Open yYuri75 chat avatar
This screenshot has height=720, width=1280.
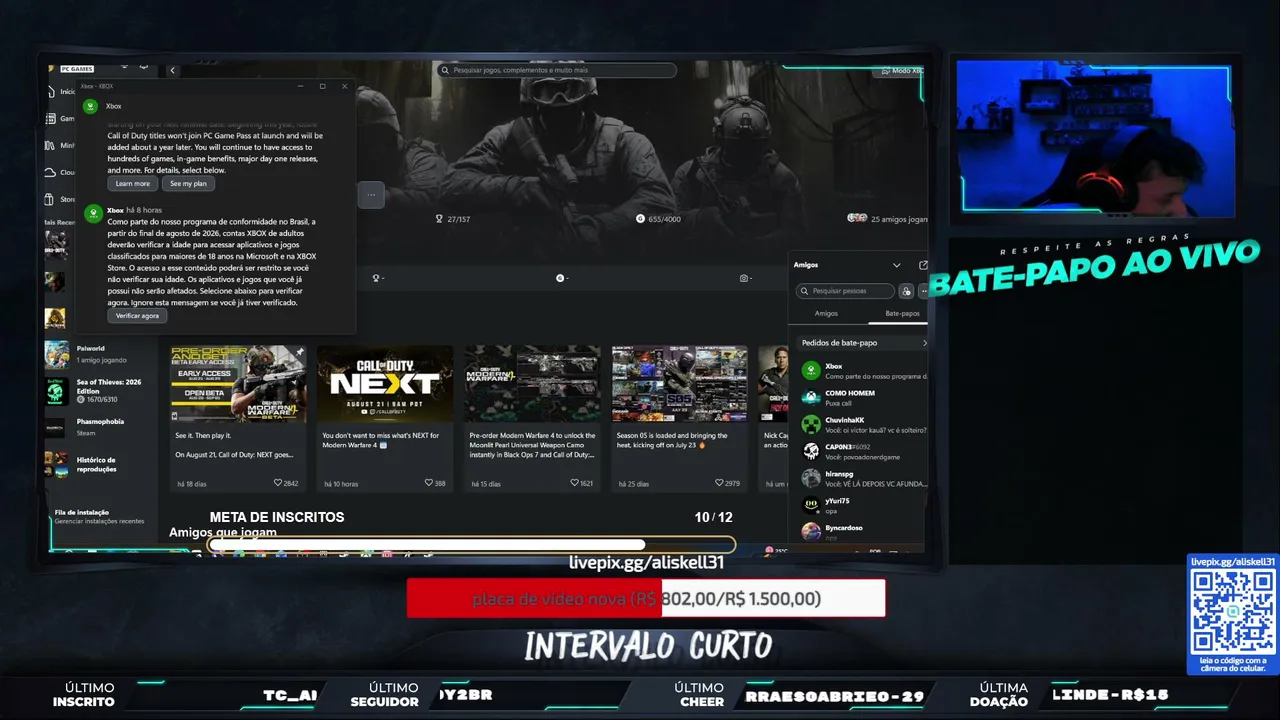click(811, 505)
